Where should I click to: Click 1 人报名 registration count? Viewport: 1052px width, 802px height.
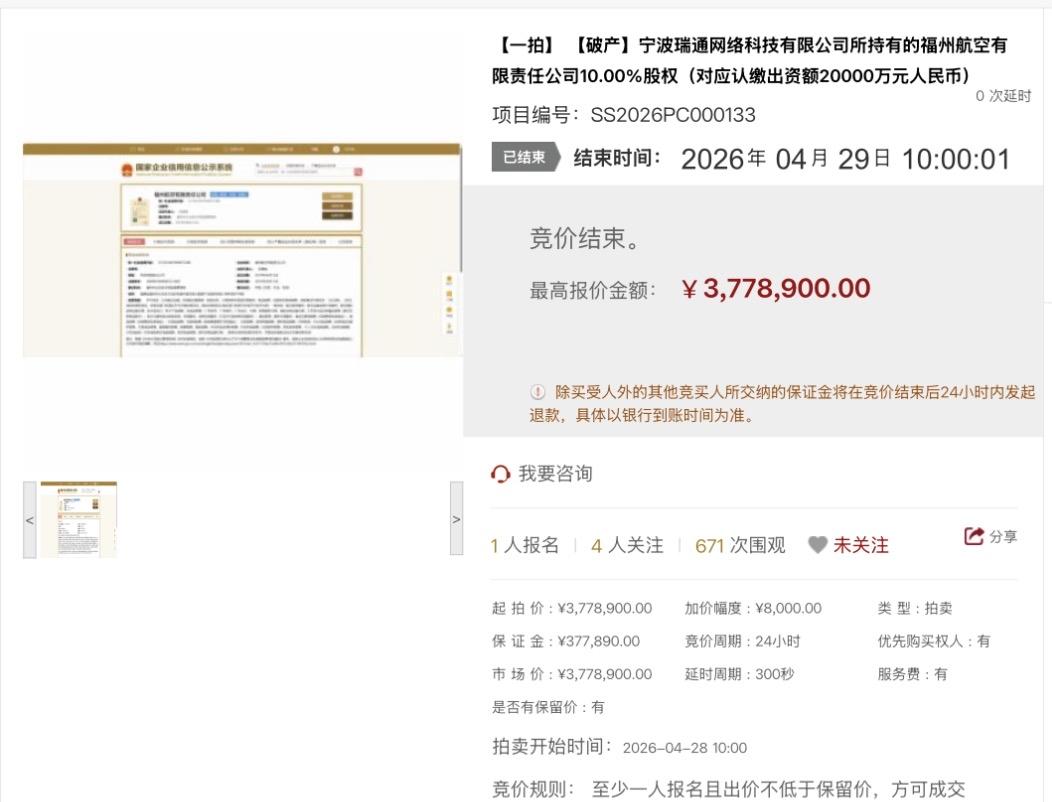click(525, 545)
